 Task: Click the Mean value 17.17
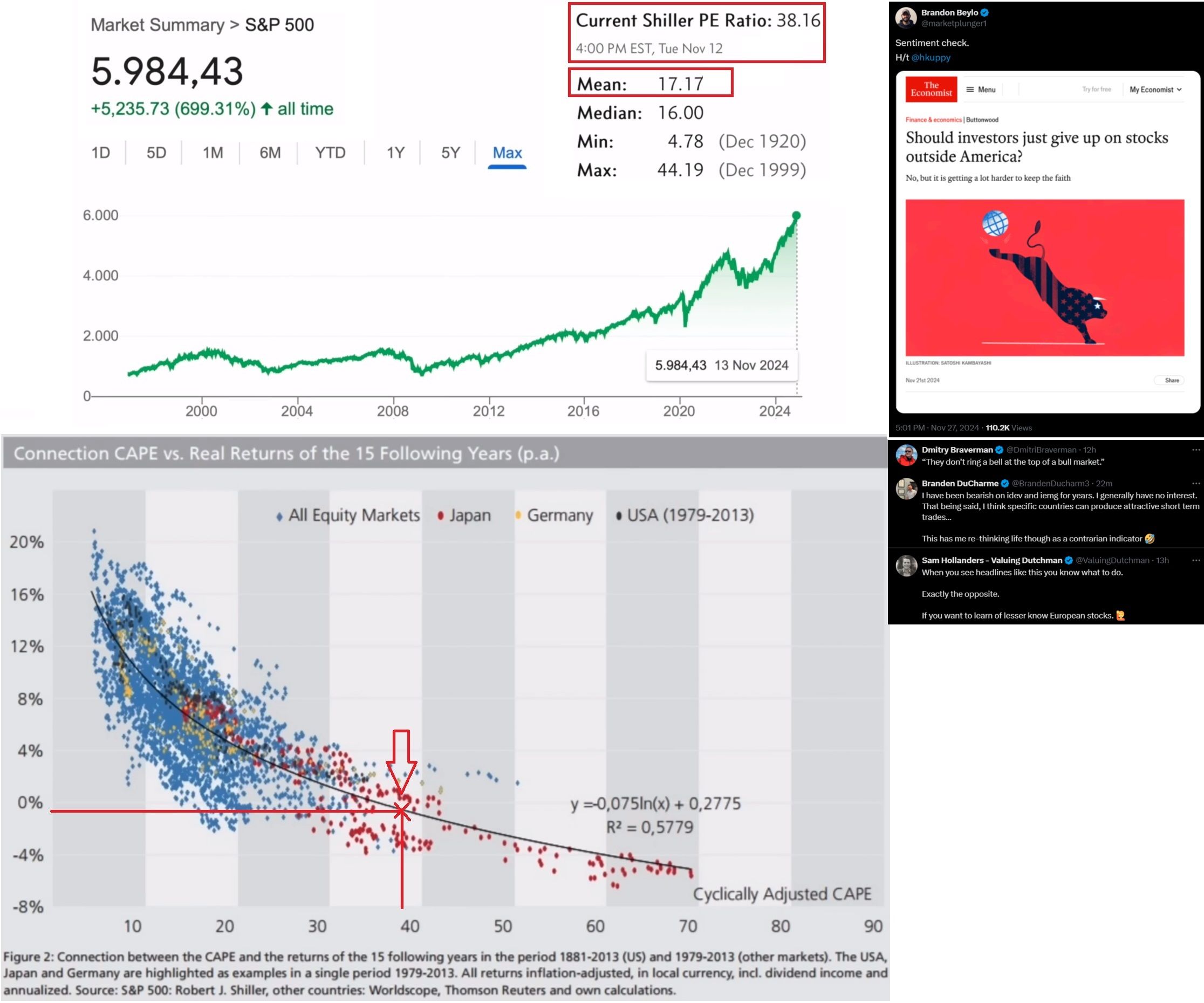click(x=680, y=84)
